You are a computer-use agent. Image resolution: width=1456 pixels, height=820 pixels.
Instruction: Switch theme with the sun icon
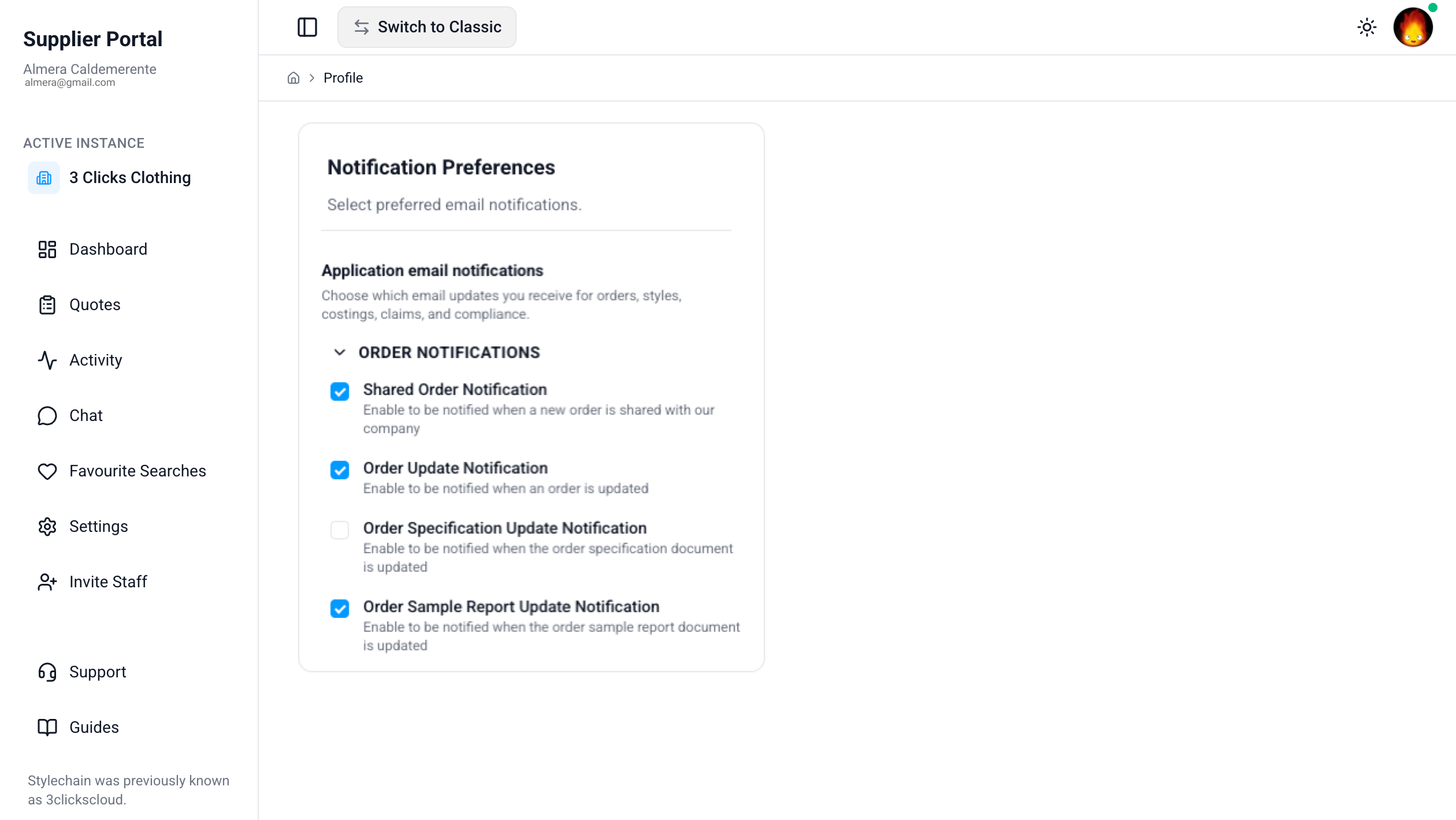[1366, 27]
